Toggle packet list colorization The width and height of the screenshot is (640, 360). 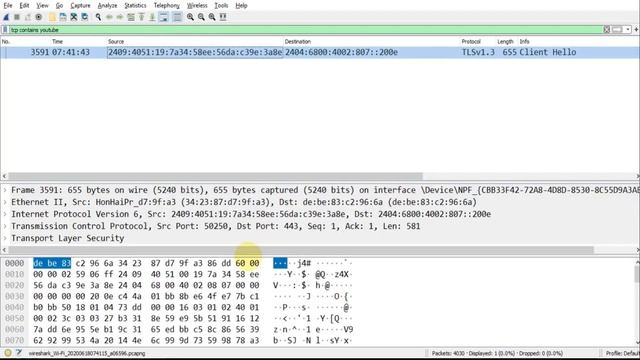[x=177, y=17]
